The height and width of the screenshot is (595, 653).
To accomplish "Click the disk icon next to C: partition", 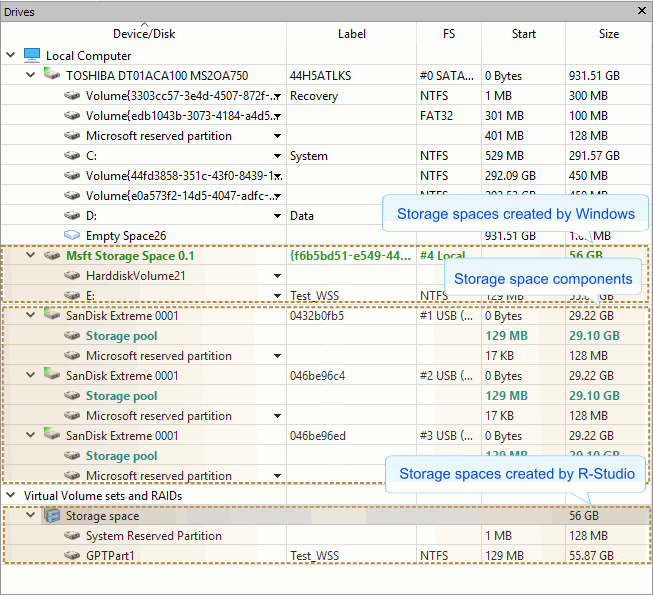I will click(x=72, y=156).
